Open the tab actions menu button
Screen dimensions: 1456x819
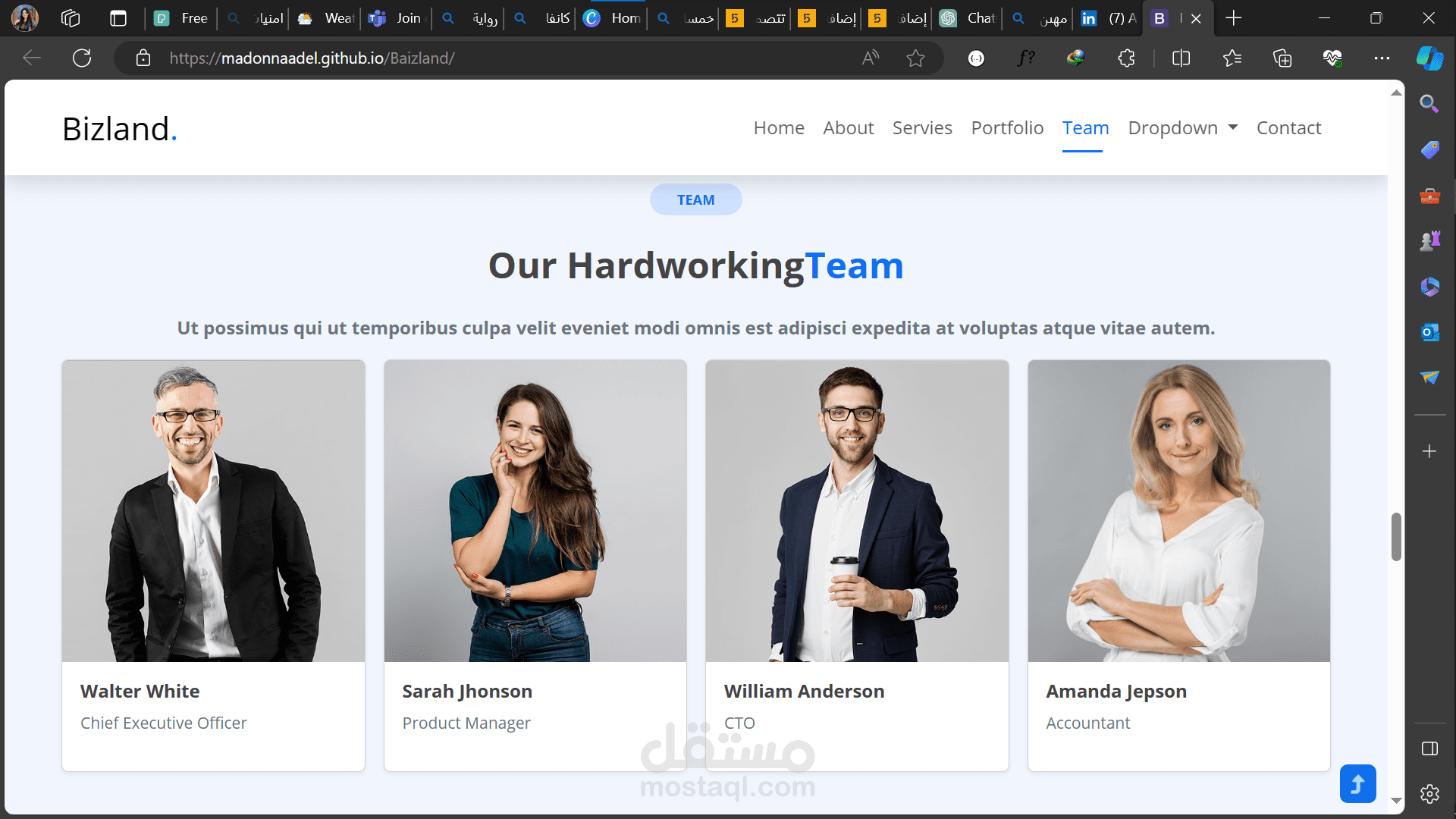(x=118, y=18)
